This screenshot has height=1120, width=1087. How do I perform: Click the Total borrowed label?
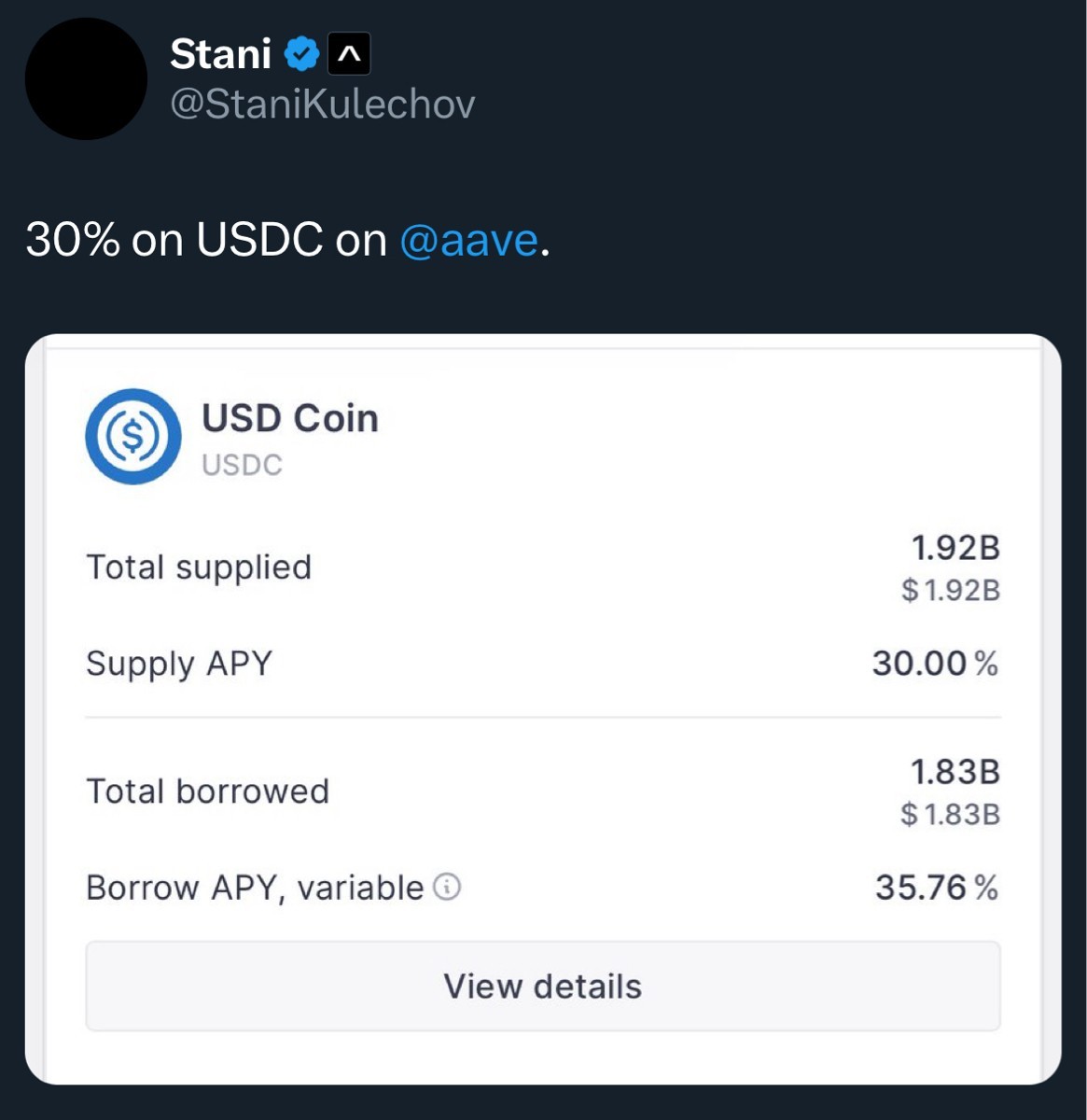(x=207, y=791)
